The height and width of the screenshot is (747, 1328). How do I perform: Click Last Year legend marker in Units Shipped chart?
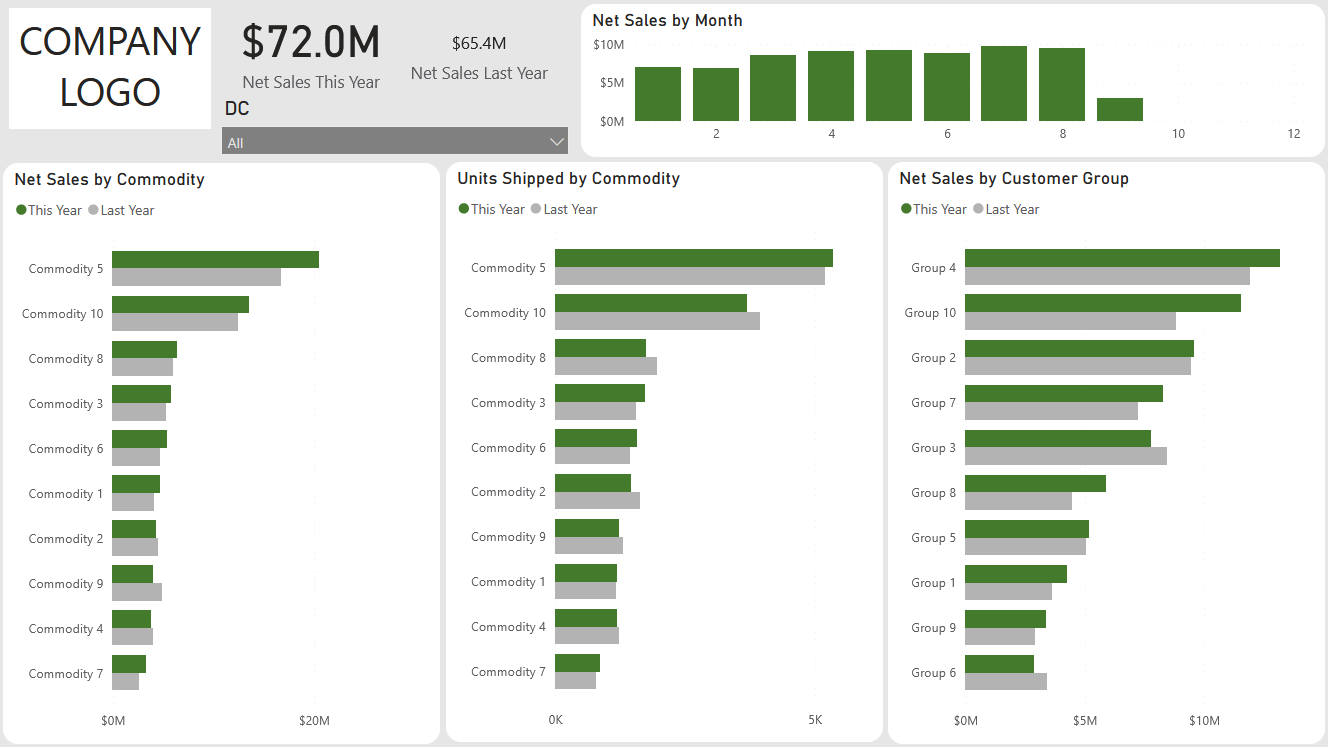pyautogui.click(x=537, y=209)
